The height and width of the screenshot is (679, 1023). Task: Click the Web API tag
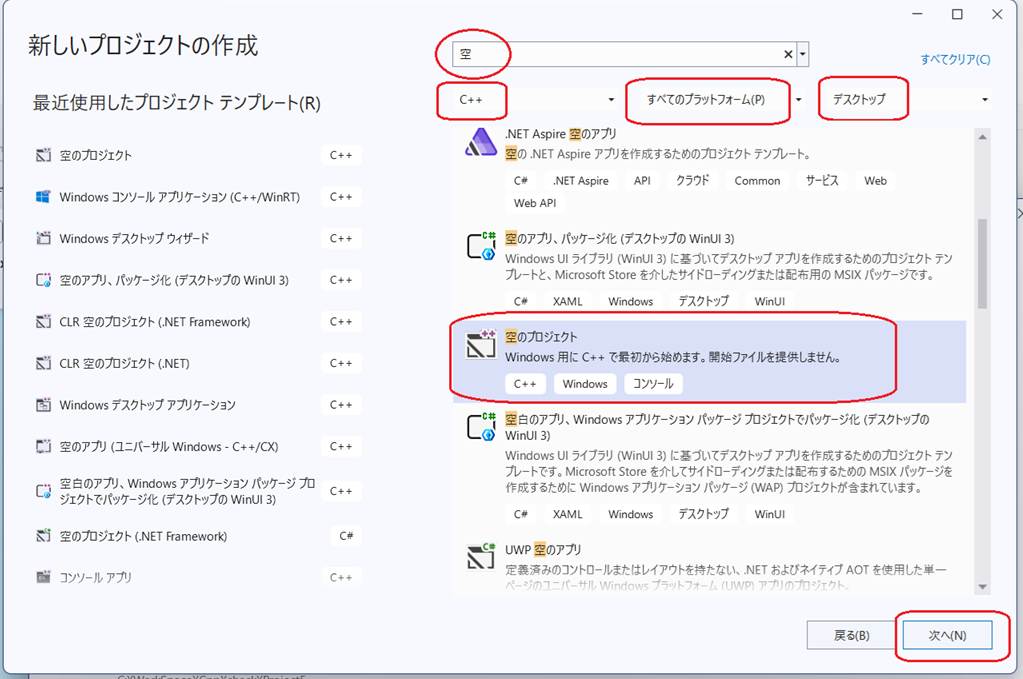535,203
